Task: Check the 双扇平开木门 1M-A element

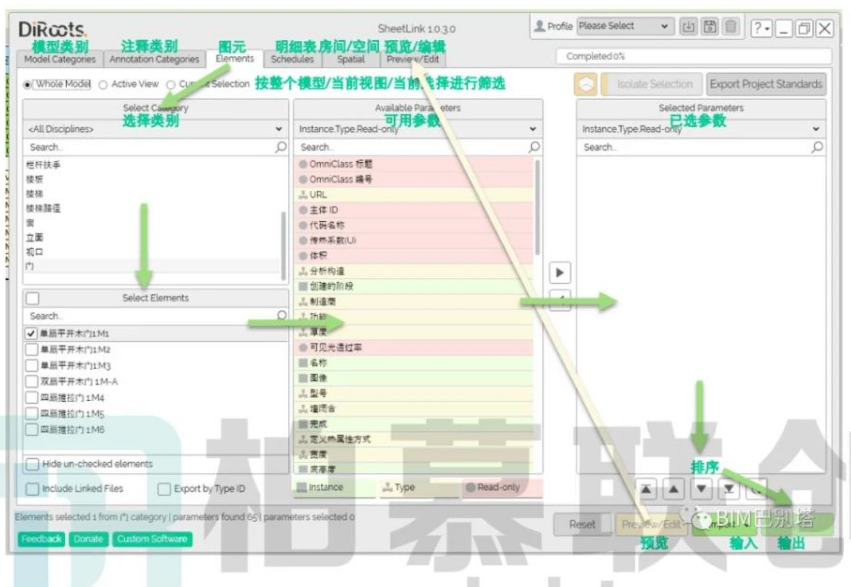Action: pyautogui.click(x=31, y=381)
